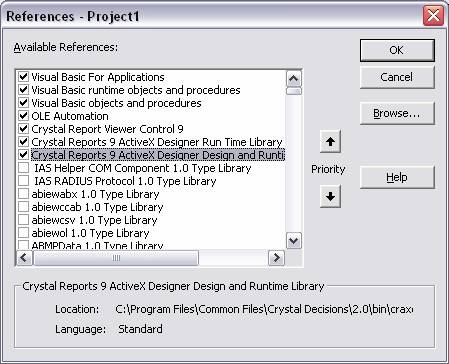The image size is (449, 364).
Task: Move reference up with Priority up arrow
Action: [x=330, y=142]
